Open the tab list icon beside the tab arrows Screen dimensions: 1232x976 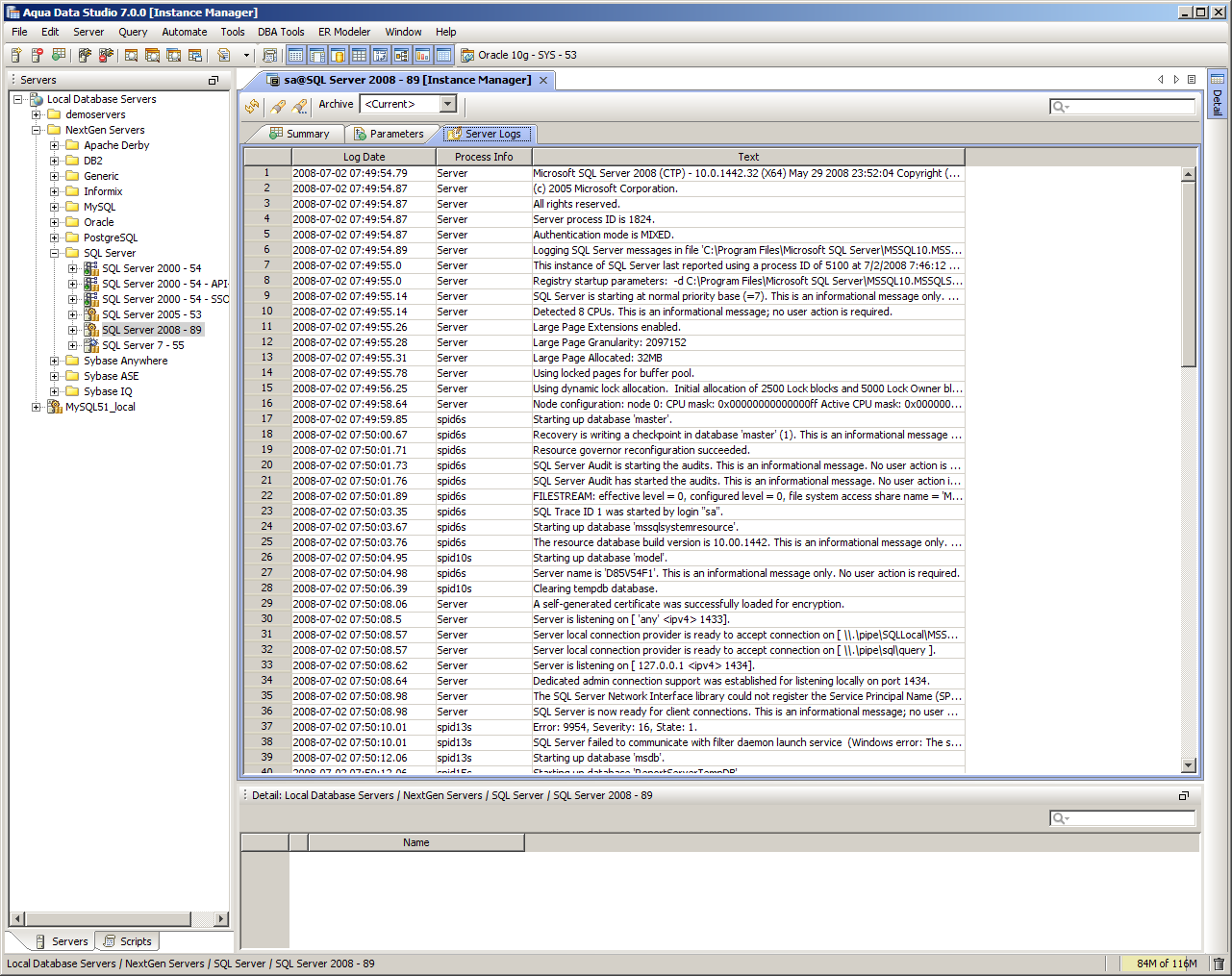coord(1192,80)
